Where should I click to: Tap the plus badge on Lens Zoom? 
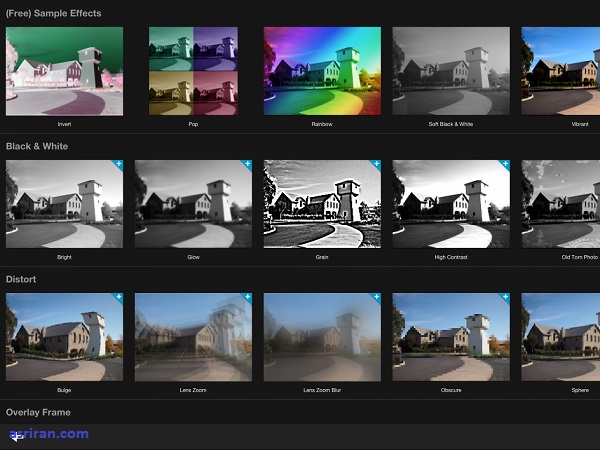pyautogui.click(x=247, y=297)
